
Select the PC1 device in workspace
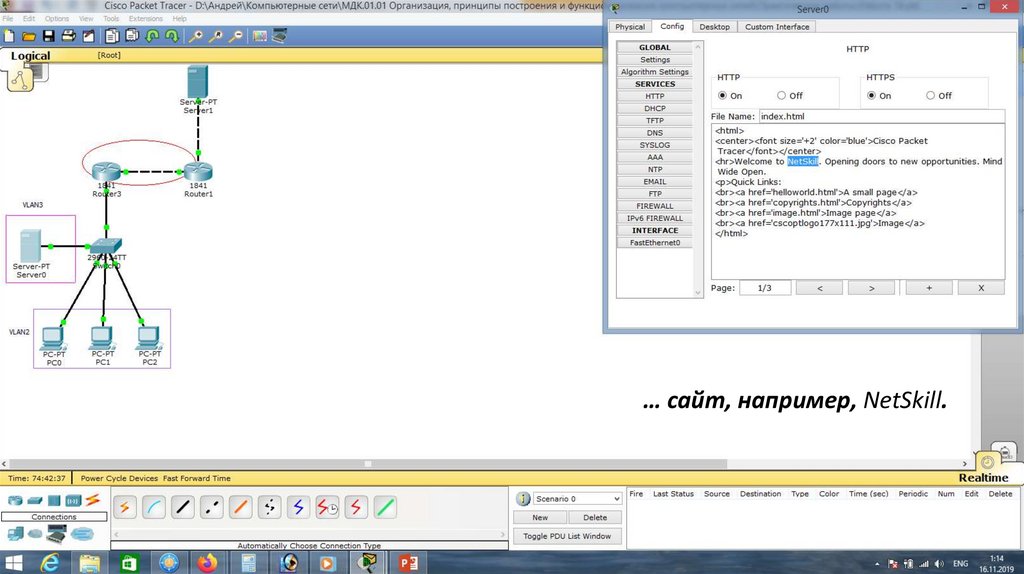click(x=103, y=338)
